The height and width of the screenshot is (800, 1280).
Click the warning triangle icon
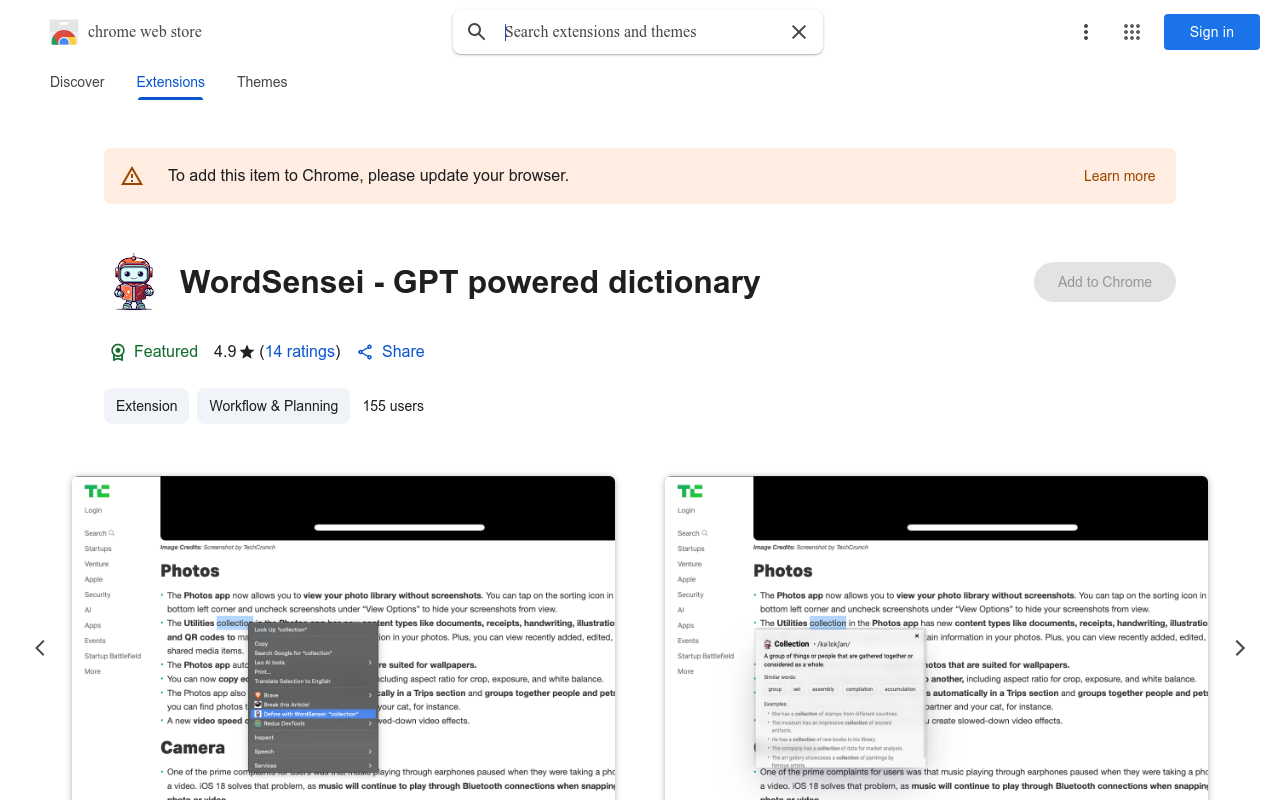point(132,176)
